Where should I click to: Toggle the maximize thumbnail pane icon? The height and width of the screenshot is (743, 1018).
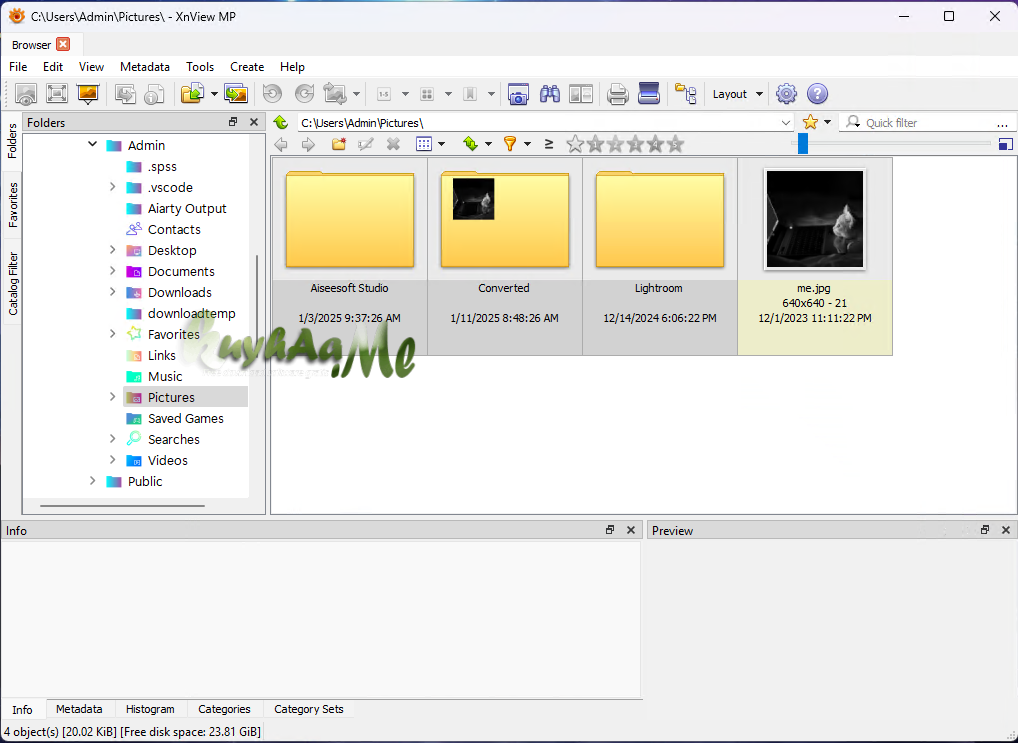[1006, 144]
